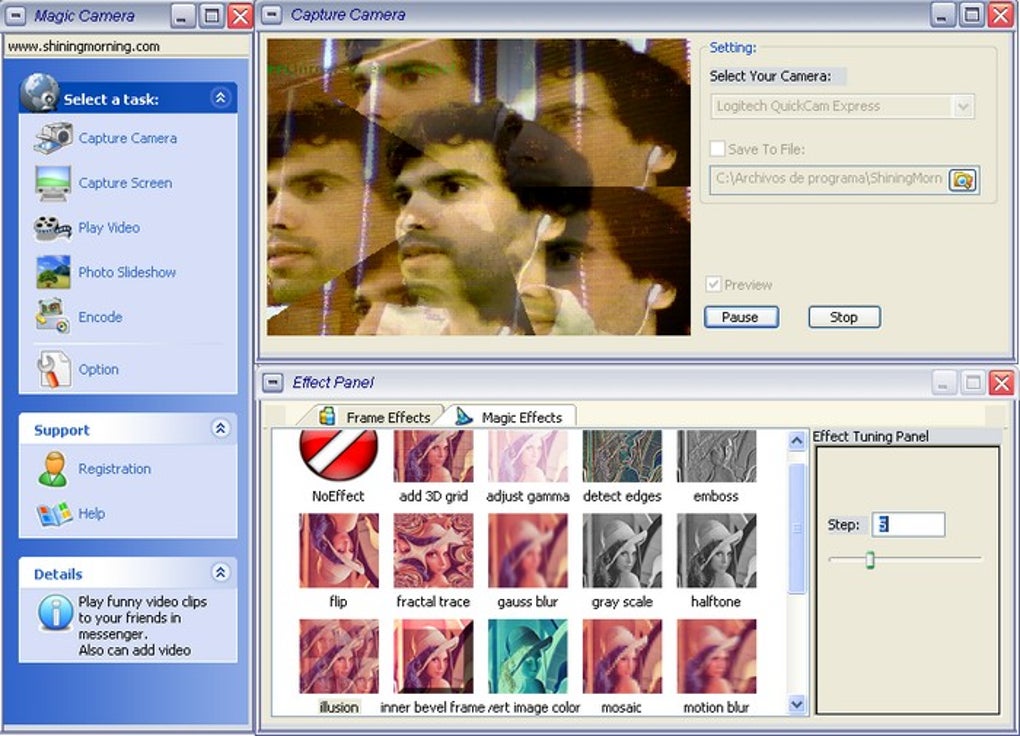Switch to Frame Effects tab
The image size is (1020, 736).
point(375,416)
